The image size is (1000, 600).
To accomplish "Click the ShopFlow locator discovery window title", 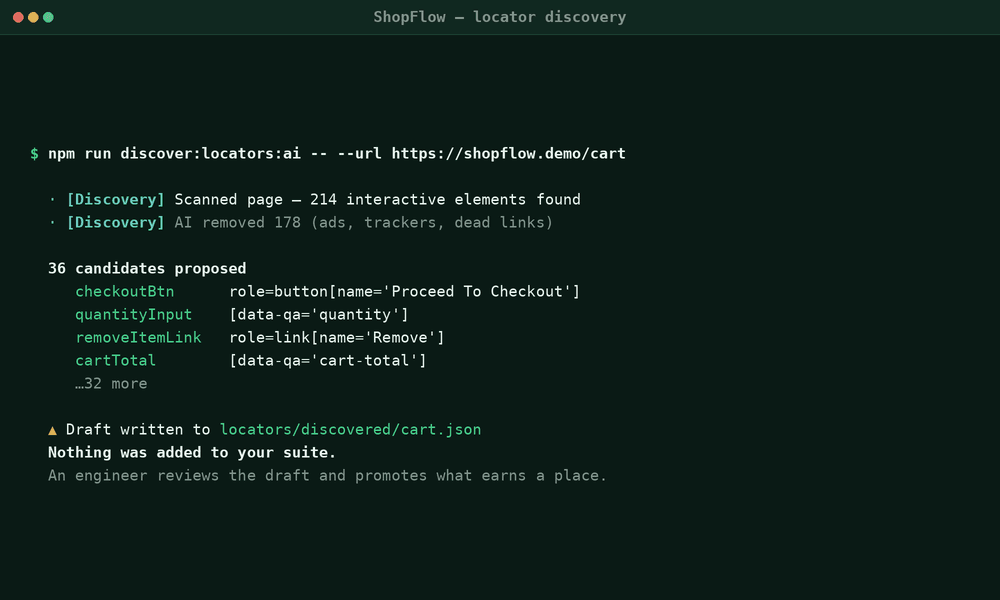I will 500,17.
